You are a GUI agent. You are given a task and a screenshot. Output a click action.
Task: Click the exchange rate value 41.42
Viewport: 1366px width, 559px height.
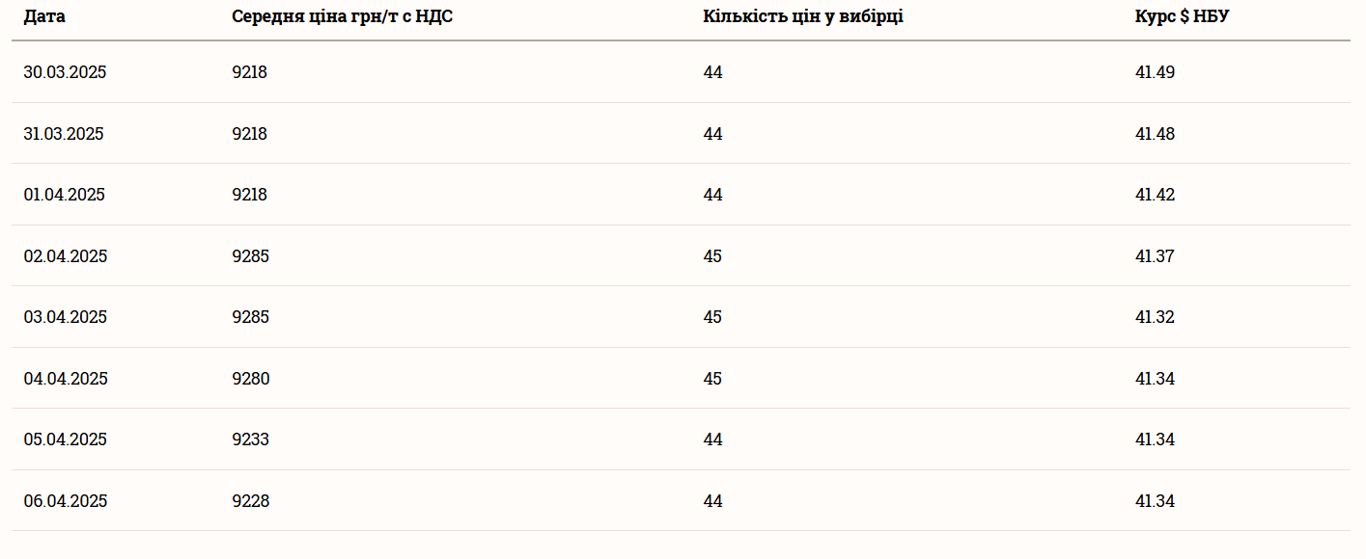1155,195
